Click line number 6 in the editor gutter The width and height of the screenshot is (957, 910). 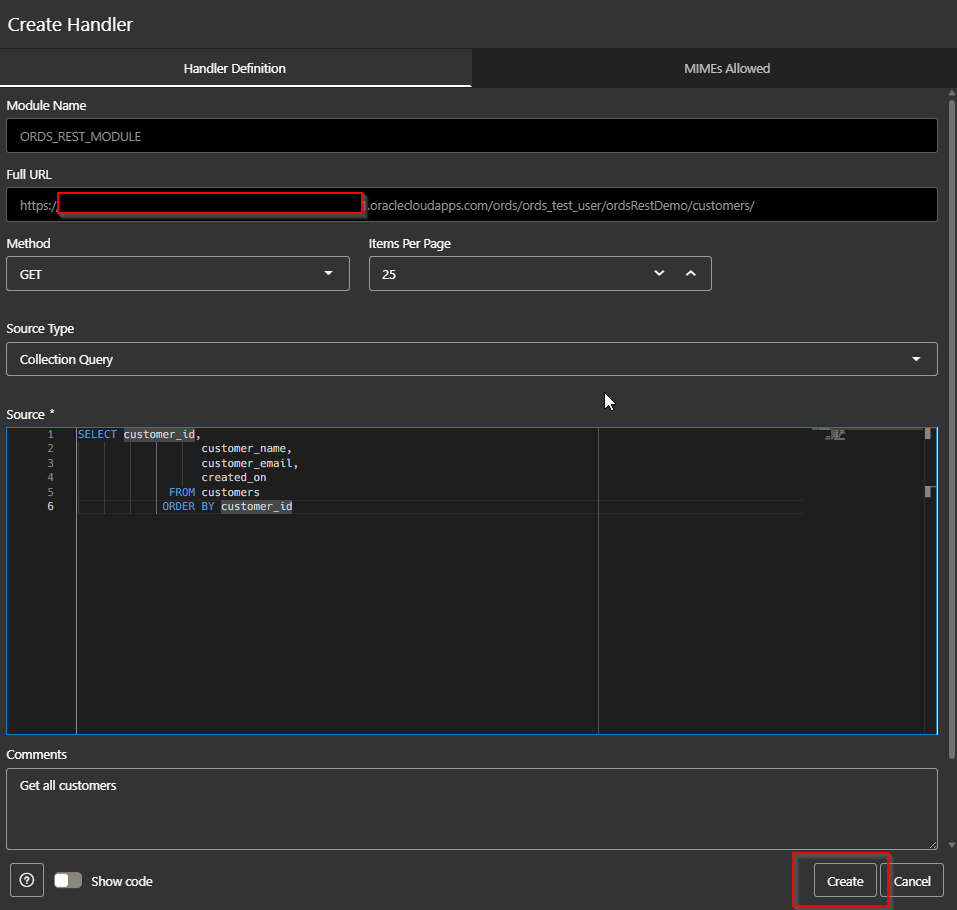point(50,506)
